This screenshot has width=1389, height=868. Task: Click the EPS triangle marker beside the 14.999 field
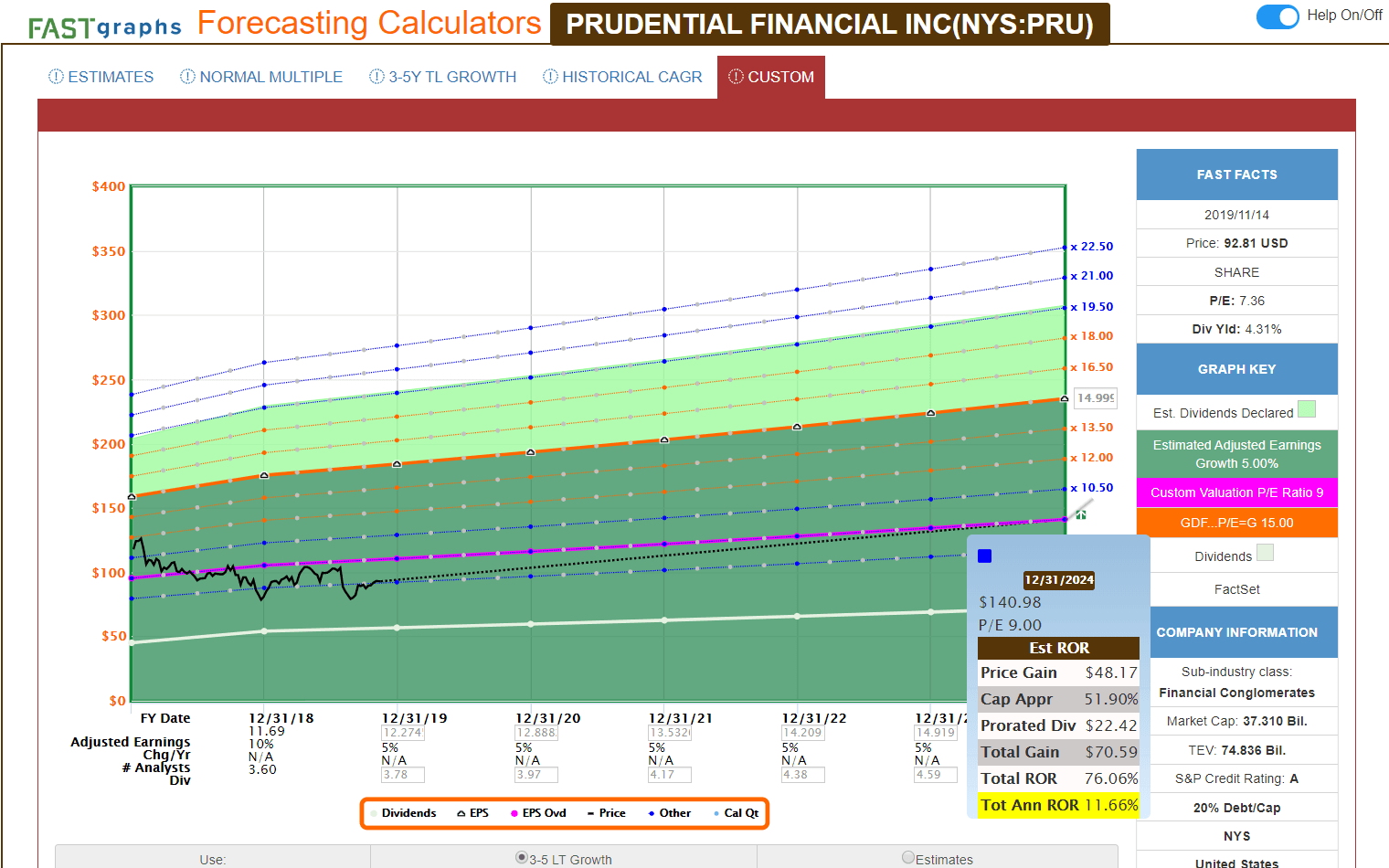[1065, 398]
